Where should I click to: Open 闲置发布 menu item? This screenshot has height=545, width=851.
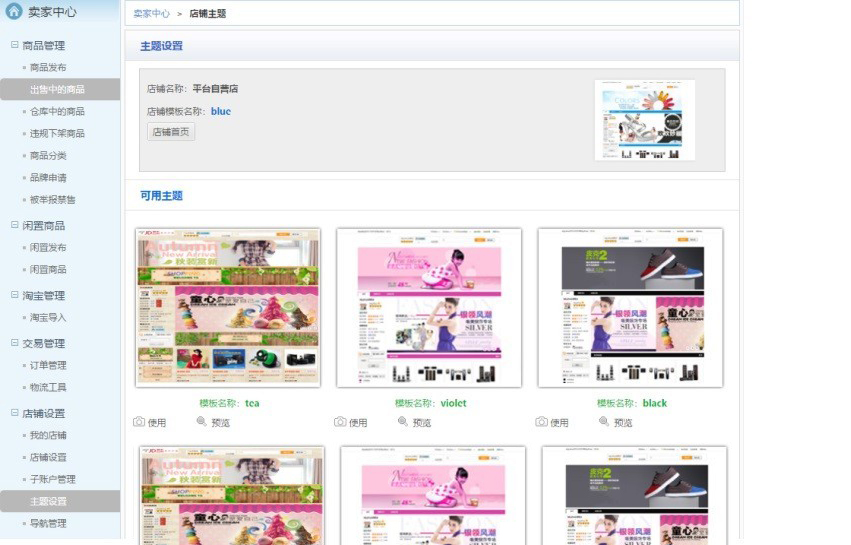tap(48, 248)
